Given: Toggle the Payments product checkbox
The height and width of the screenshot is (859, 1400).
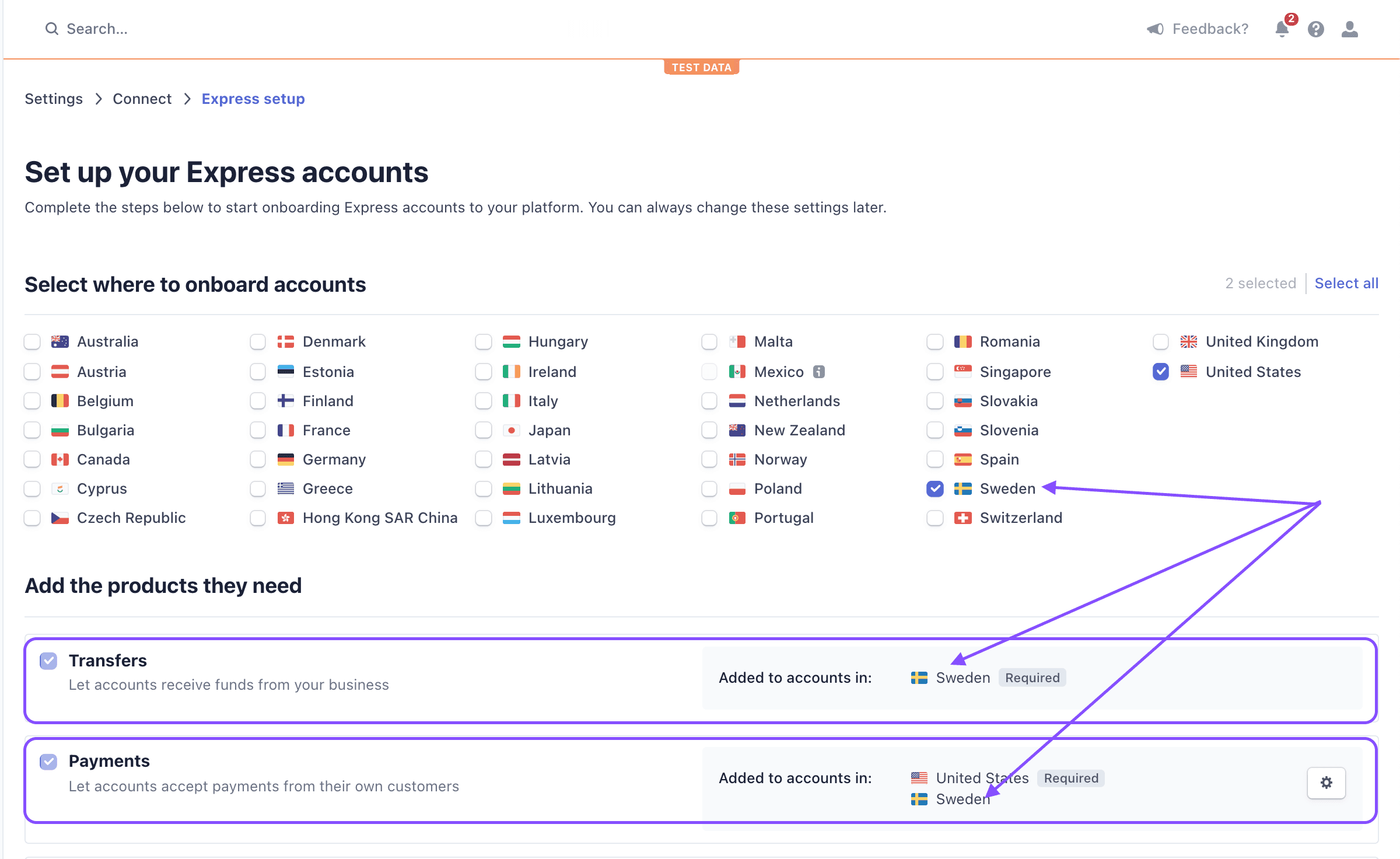Looking at the screenshot, I should click(48, 762).
